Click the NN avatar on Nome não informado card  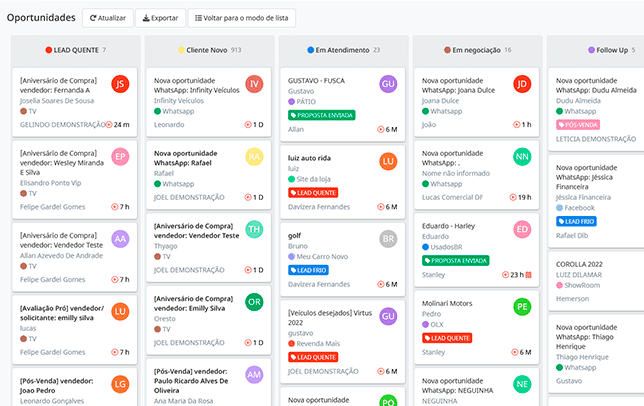[x=522, y=157]
